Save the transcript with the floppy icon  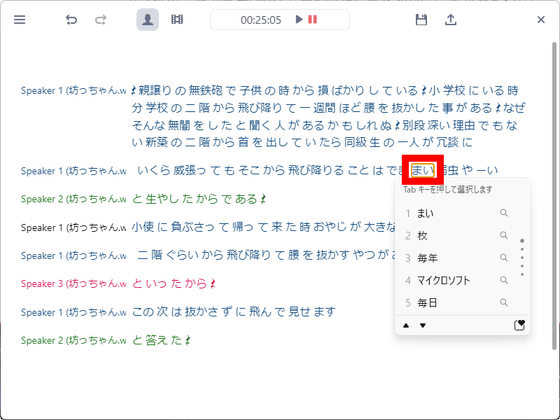[x=421, y=20]
